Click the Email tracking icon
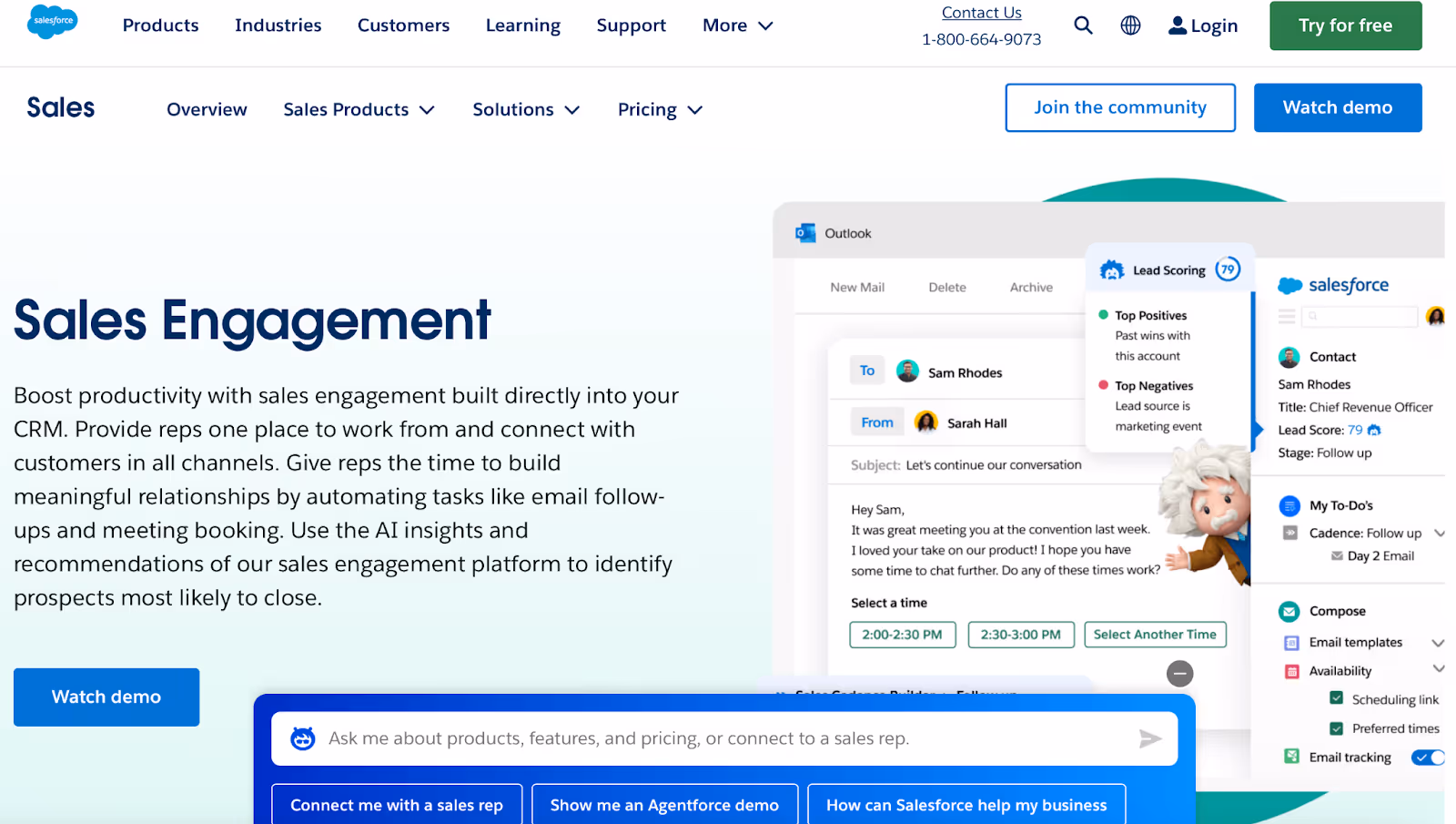The width and height of the screenshot is (1456, 824). click(x=1291, y=757)
